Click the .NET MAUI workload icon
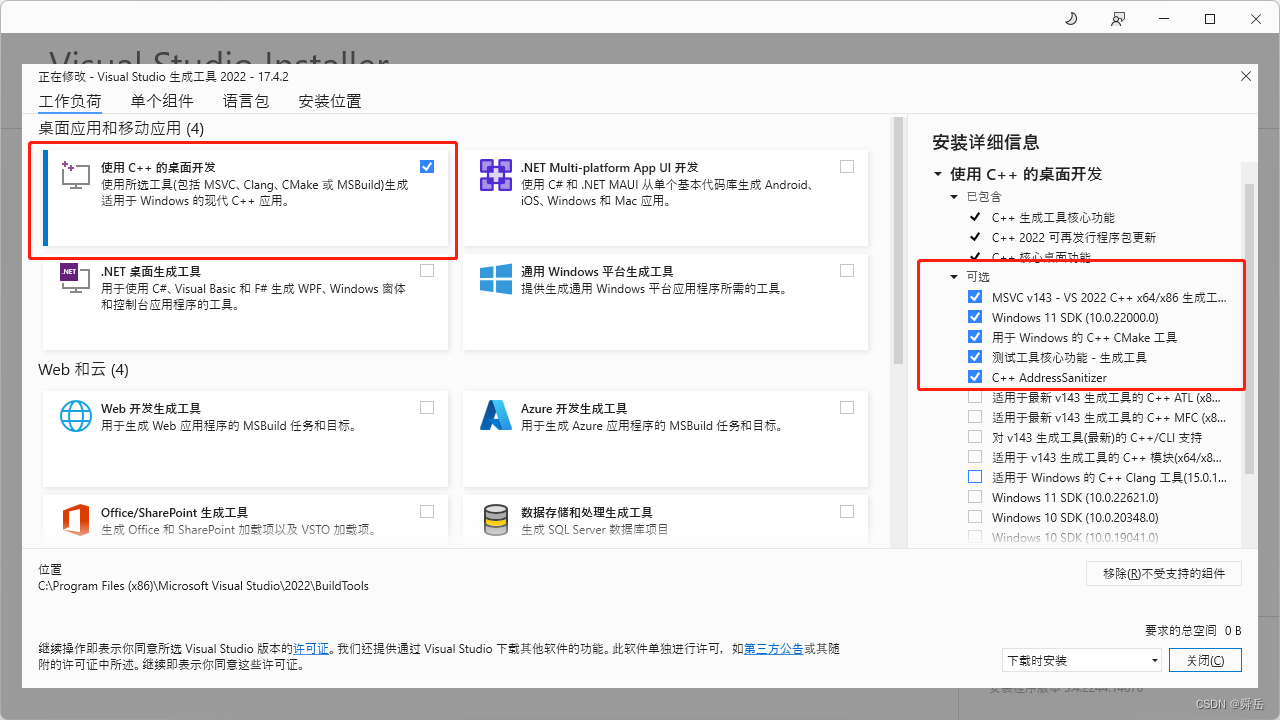The image size is (1280, 720). point(496,175)
